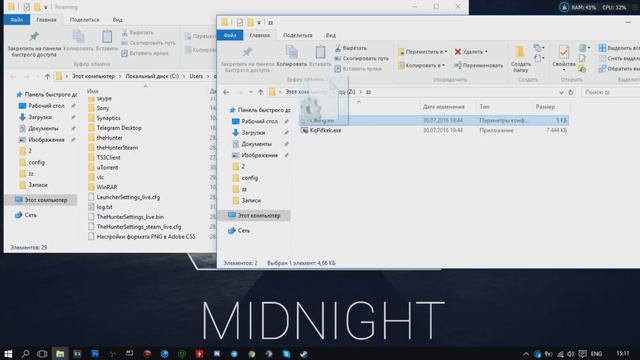The width and height of the screenshot is (640, 360).
Task: Click Снять выделение in zz ribbon
Action: pos(619,58)
